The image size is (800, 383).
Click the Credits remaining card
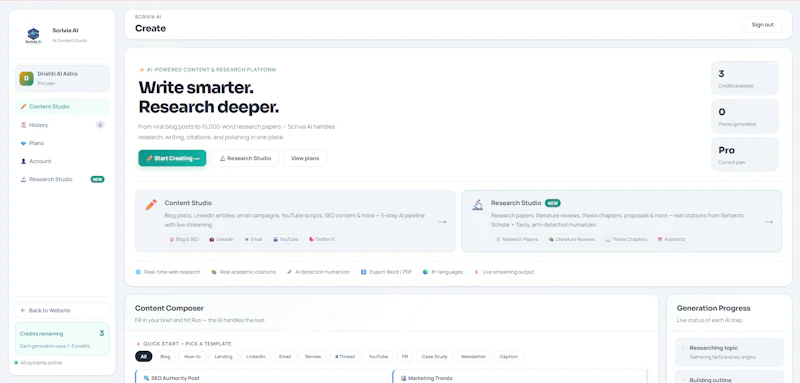tap(62, 339)
